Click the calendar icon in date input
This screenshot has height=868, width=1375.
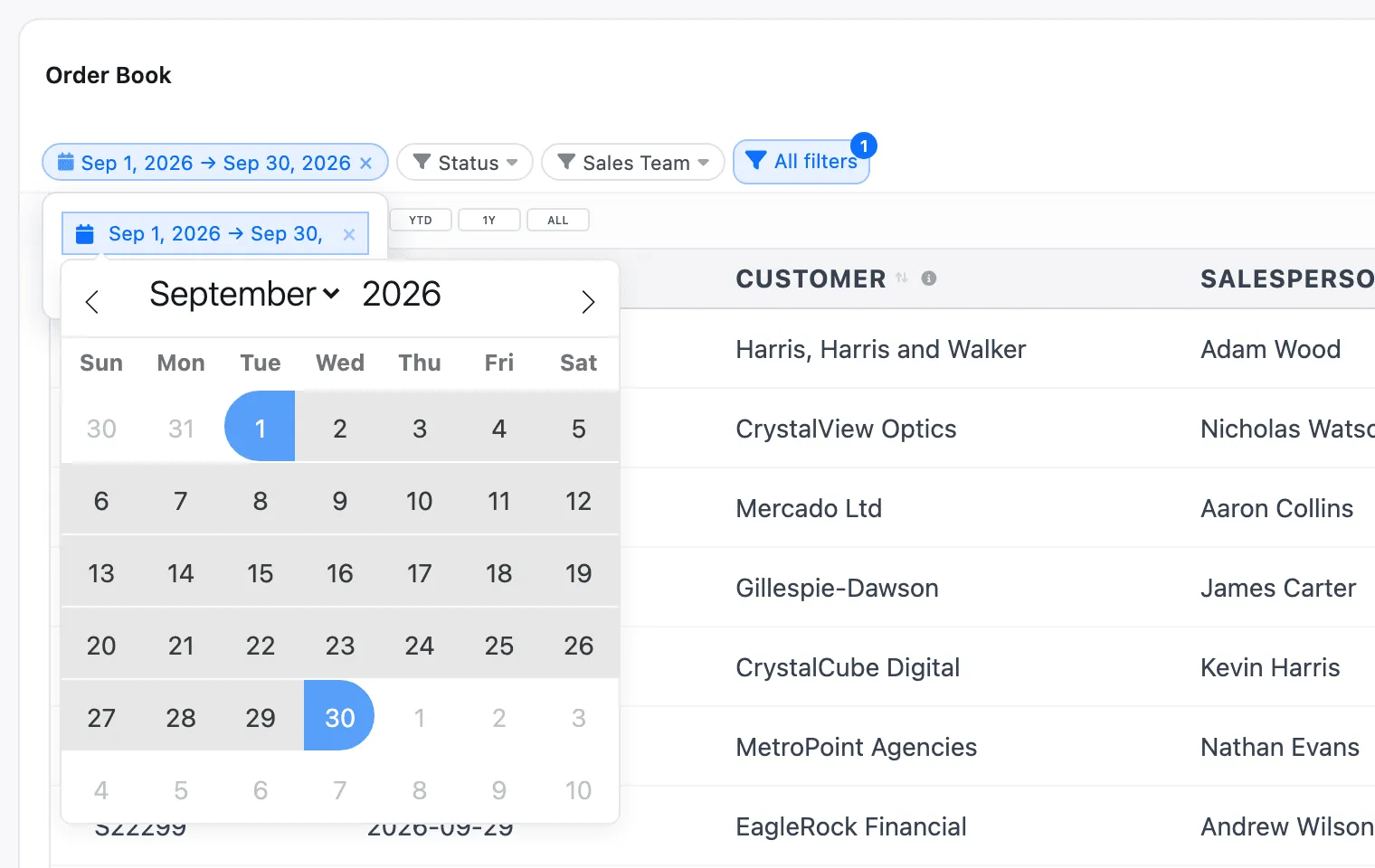pos(85,234)
